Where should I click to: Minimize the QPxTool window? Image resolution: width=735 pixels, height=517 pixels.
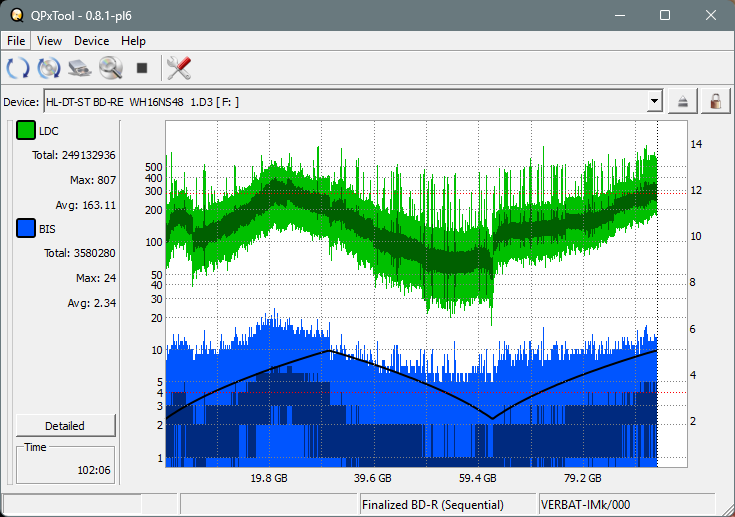(x=620, y=15)
